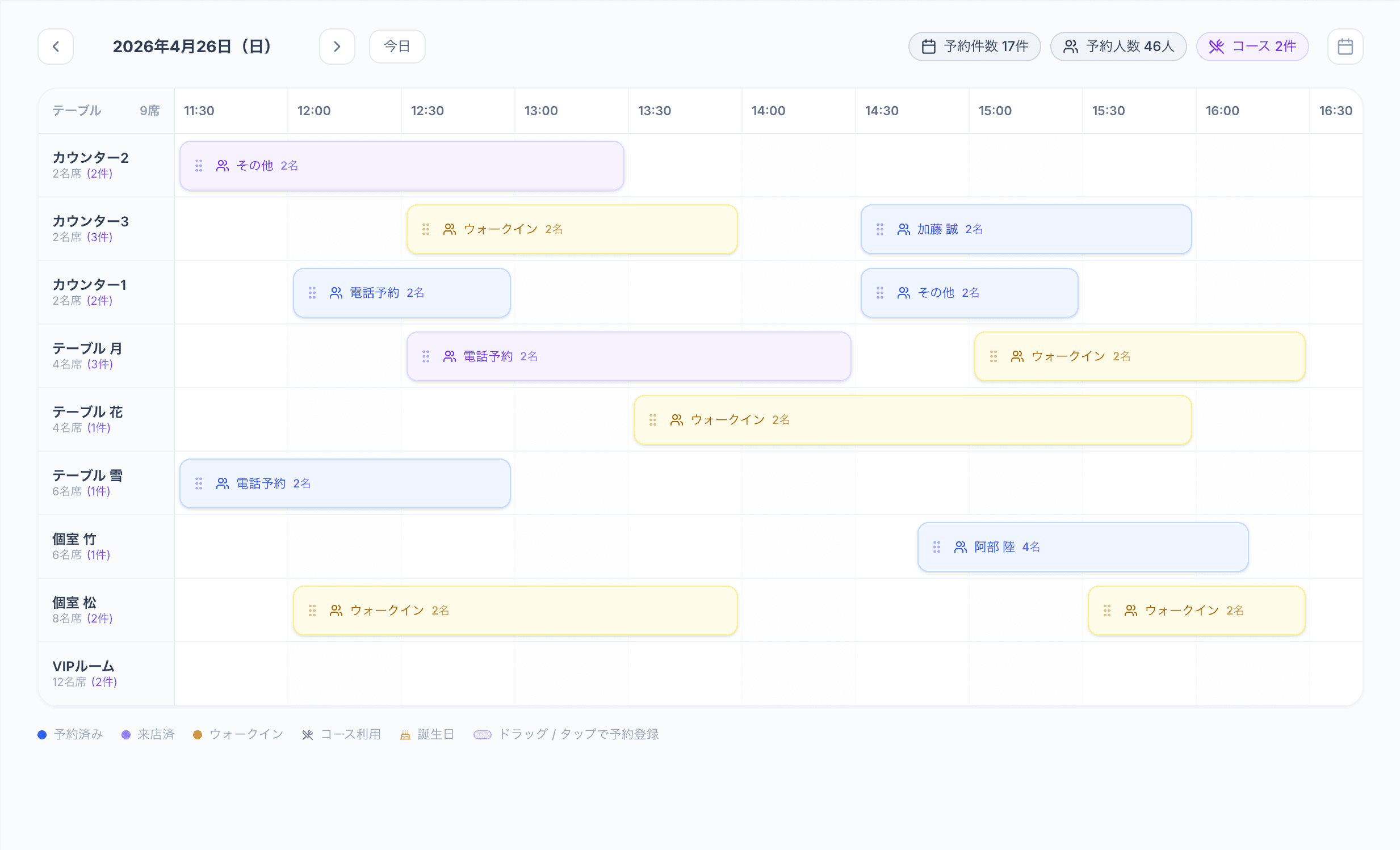Toggle the 予約件数 17件 pill

pos(974,47)
